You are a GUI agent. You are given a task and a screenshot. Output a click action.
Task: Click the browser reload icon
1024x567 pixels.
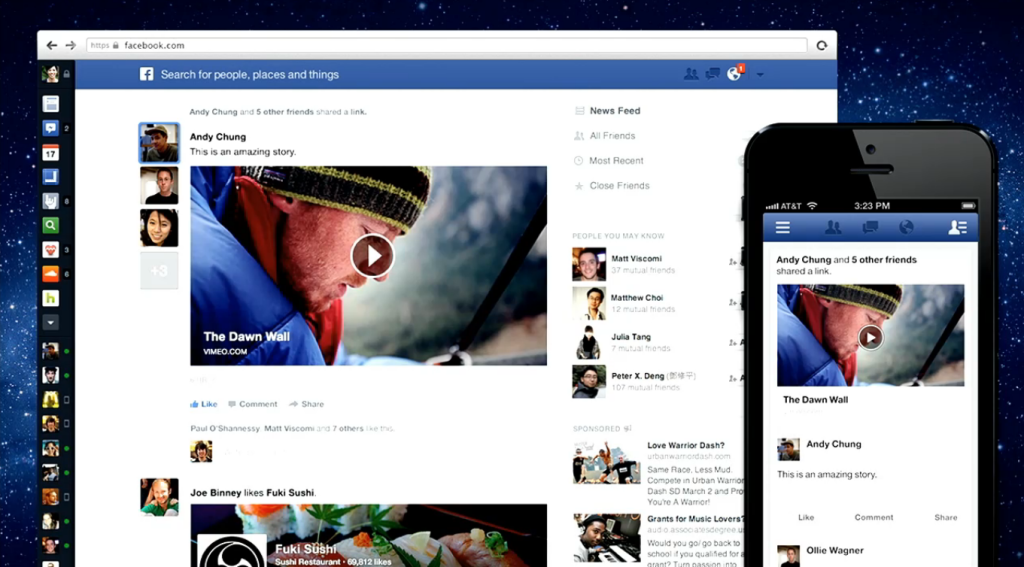pos(822,45)
